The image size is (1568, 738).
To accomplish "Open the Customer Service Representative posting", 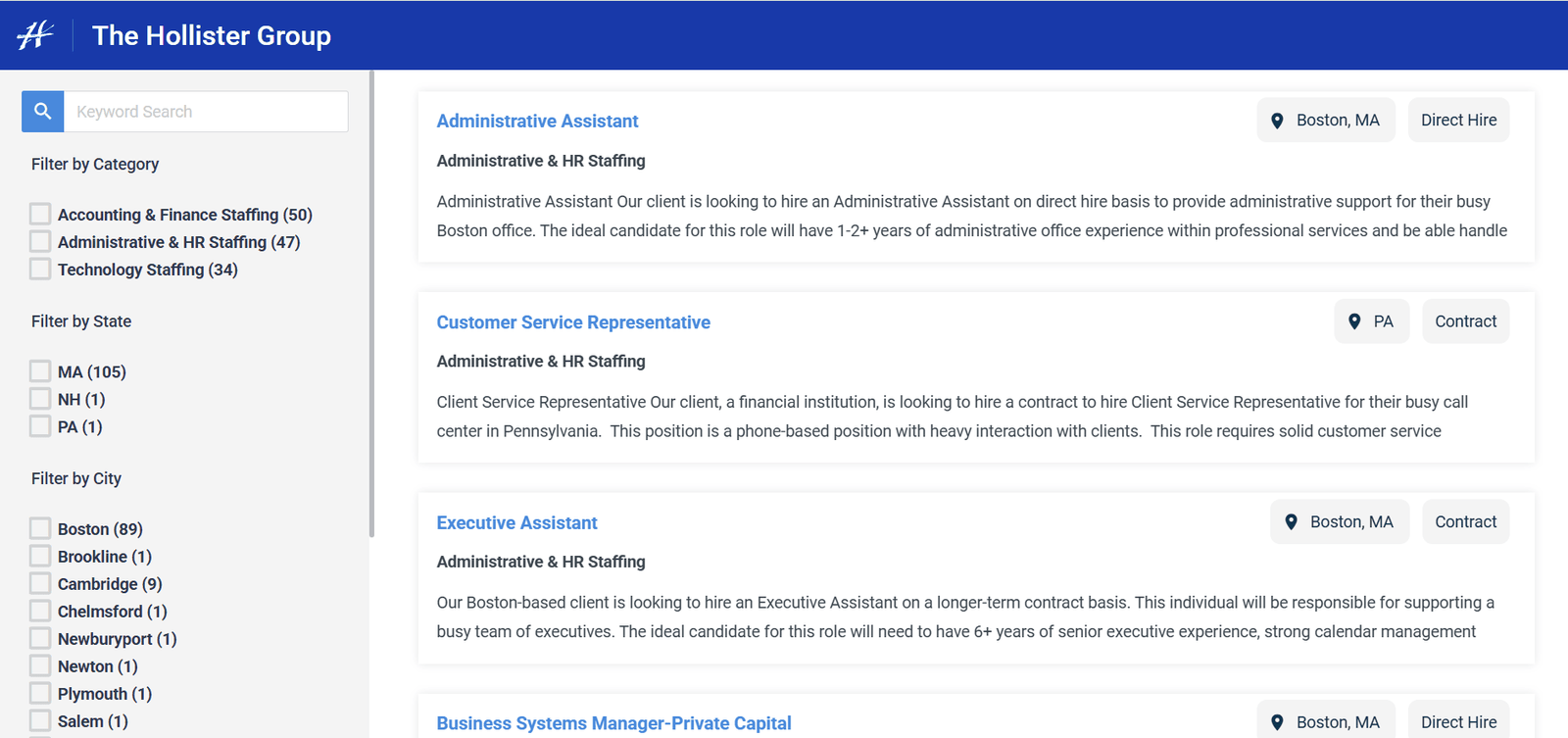I will tap(573, 322).
